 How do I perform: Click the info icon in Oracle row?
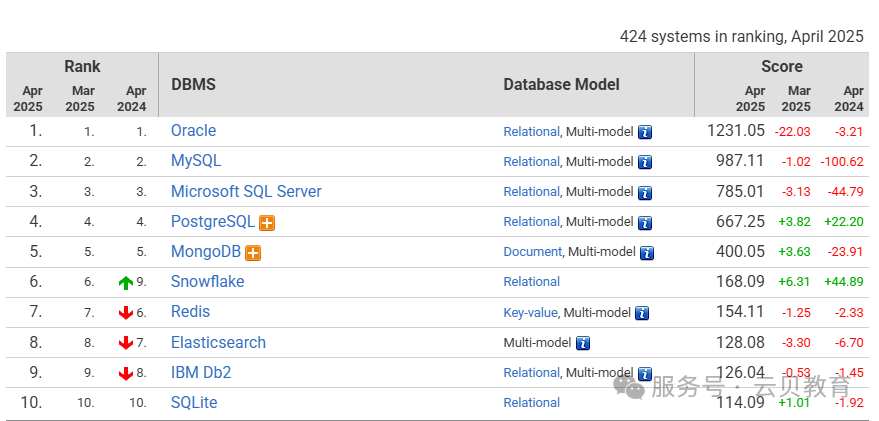coord(645,132)
